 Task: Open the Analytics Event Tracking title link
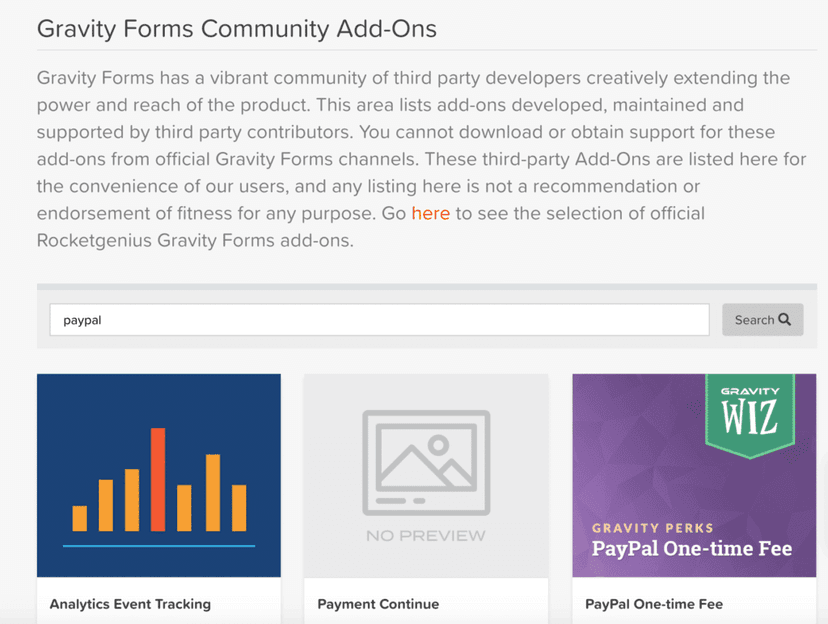click(x=130, y=604)
